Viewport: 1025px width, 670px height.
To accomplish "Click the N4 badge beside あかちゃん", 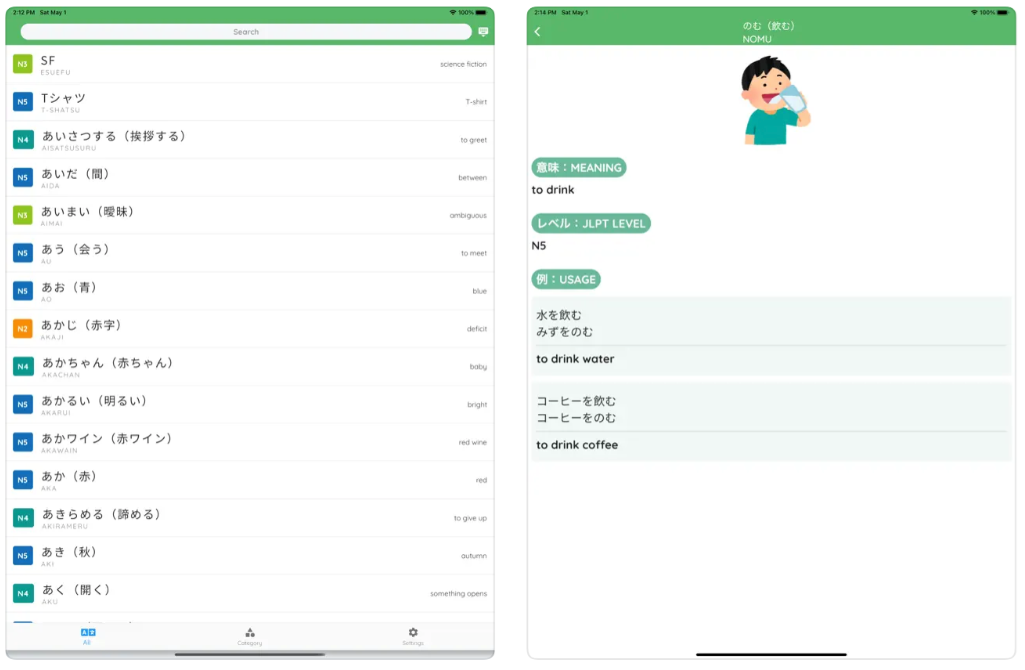I will click(x=22, y=367).
